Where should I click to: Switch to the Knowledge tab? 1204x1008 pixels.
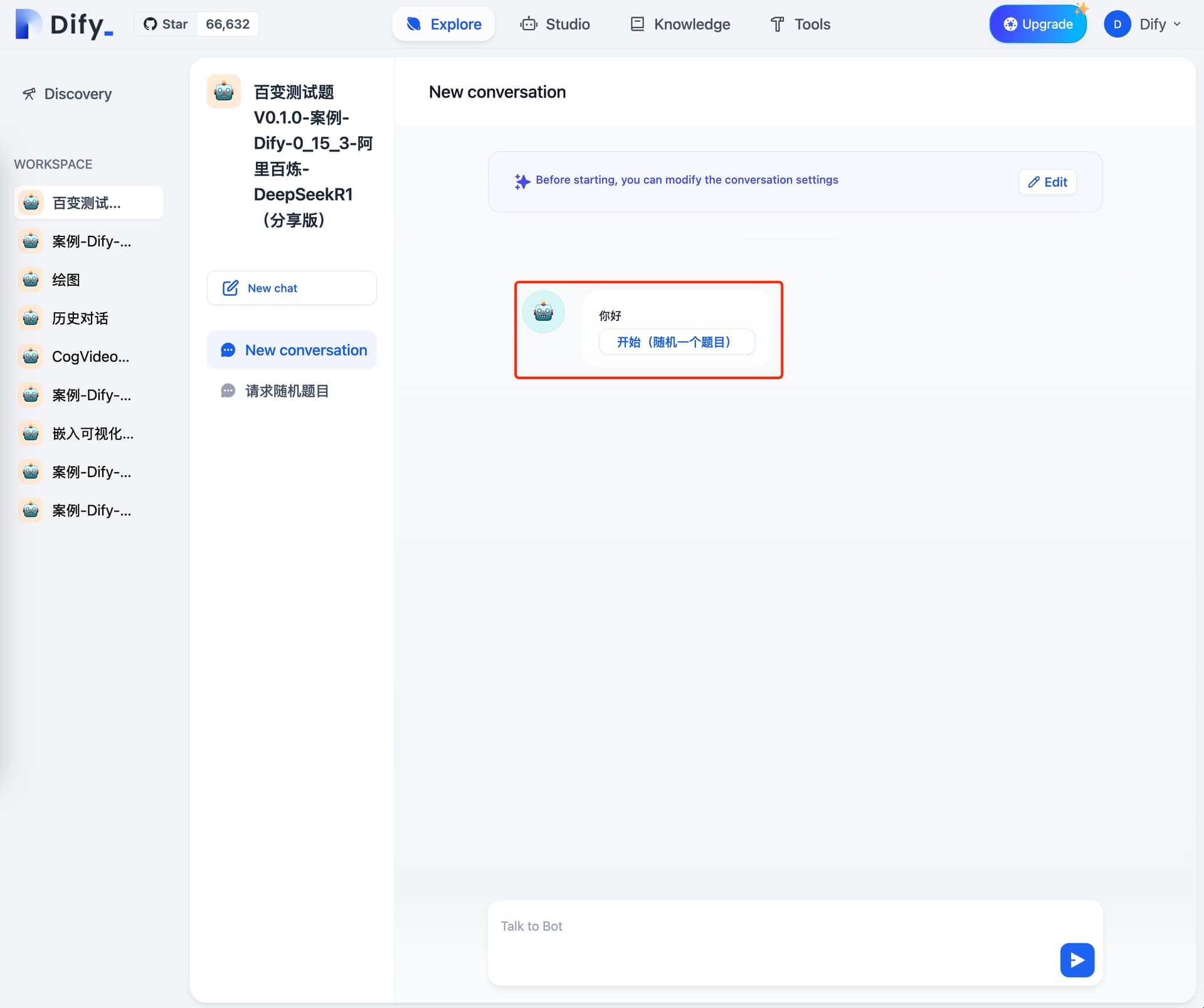[x=680, y=24]
